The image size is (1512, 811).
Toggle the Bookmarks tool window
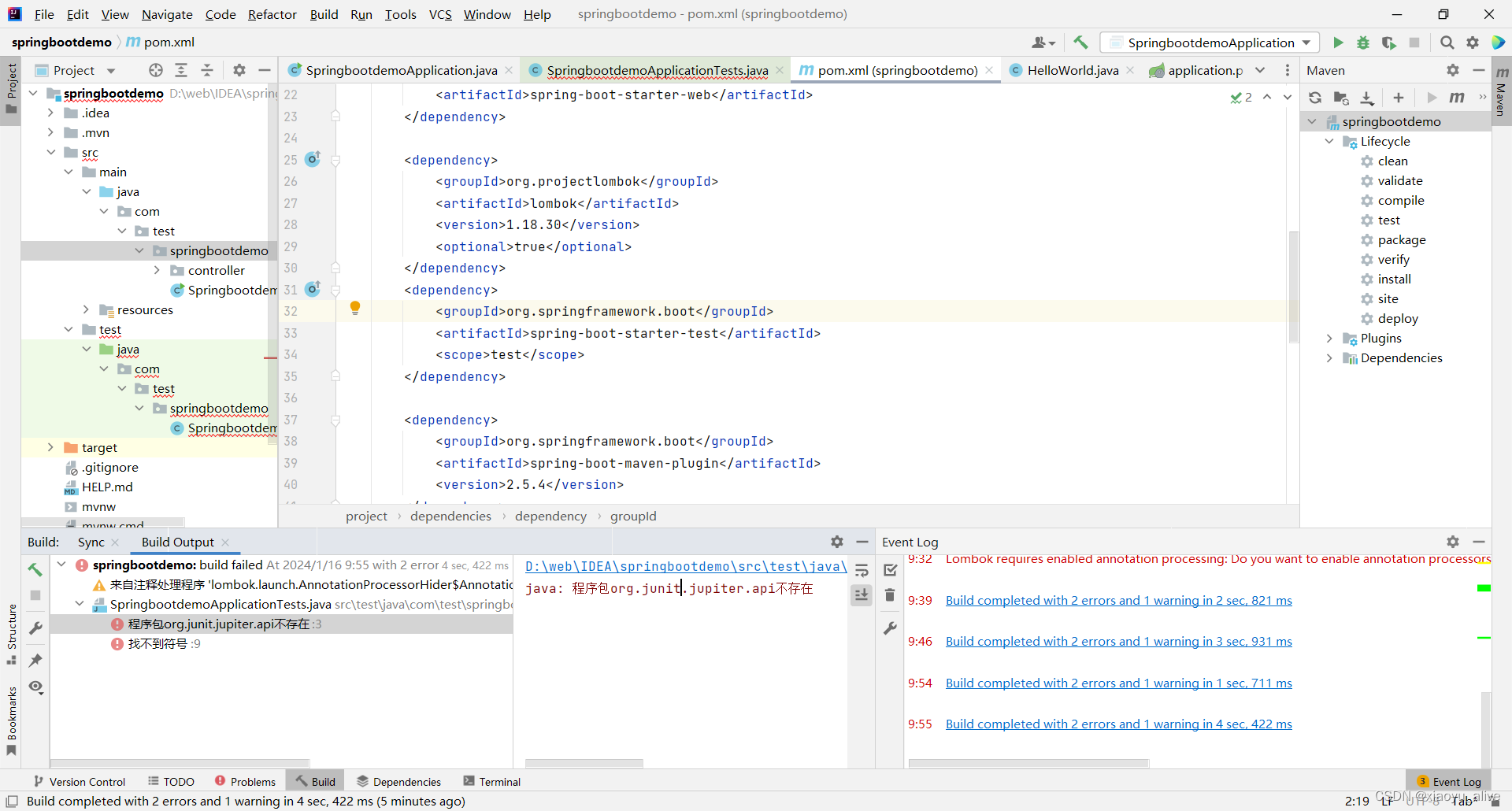pyautogui.click(x=11, y=720)
